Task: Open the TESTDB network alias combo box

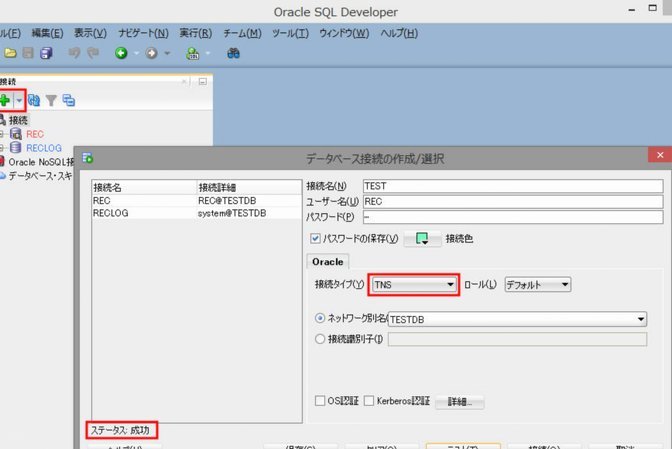Action: click(x=517, y=319)
